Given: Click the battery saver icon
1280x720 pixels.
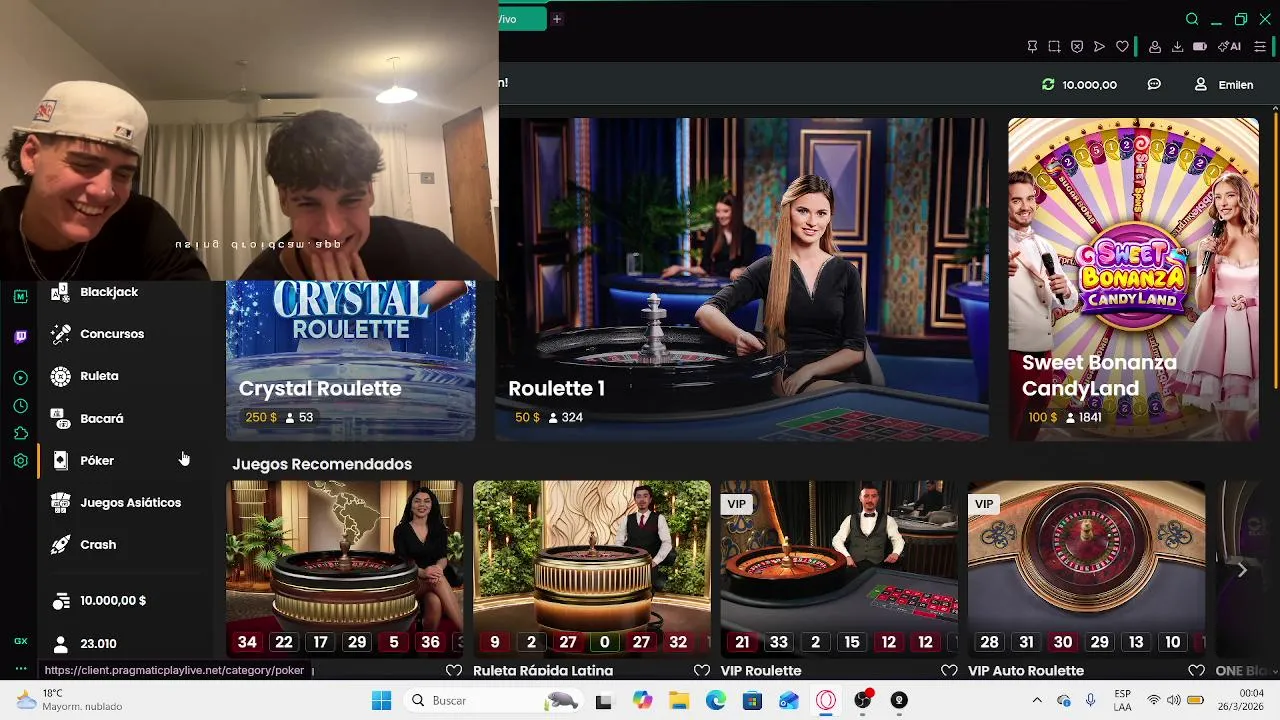Looking at the screenshot, I should [1200, 47].
